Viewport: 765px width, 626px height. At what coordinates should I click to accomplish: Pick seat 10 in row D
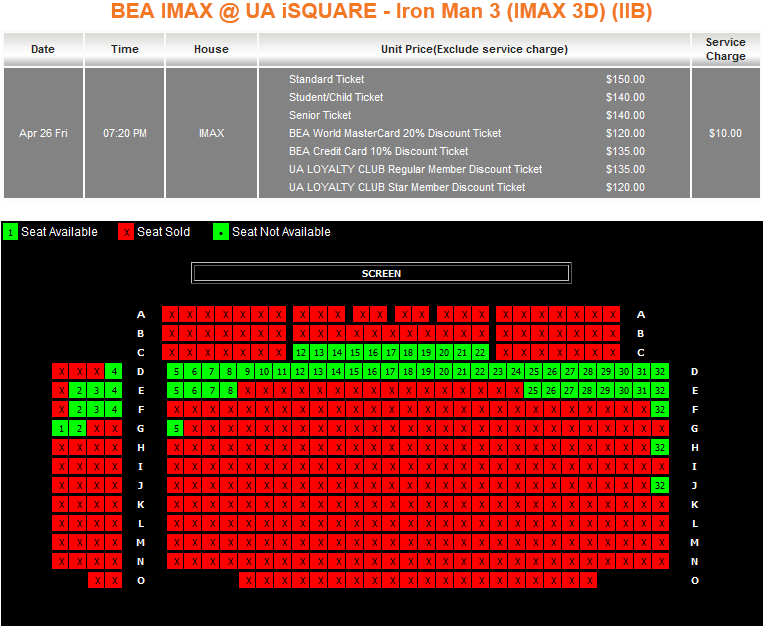pos(264,371)
